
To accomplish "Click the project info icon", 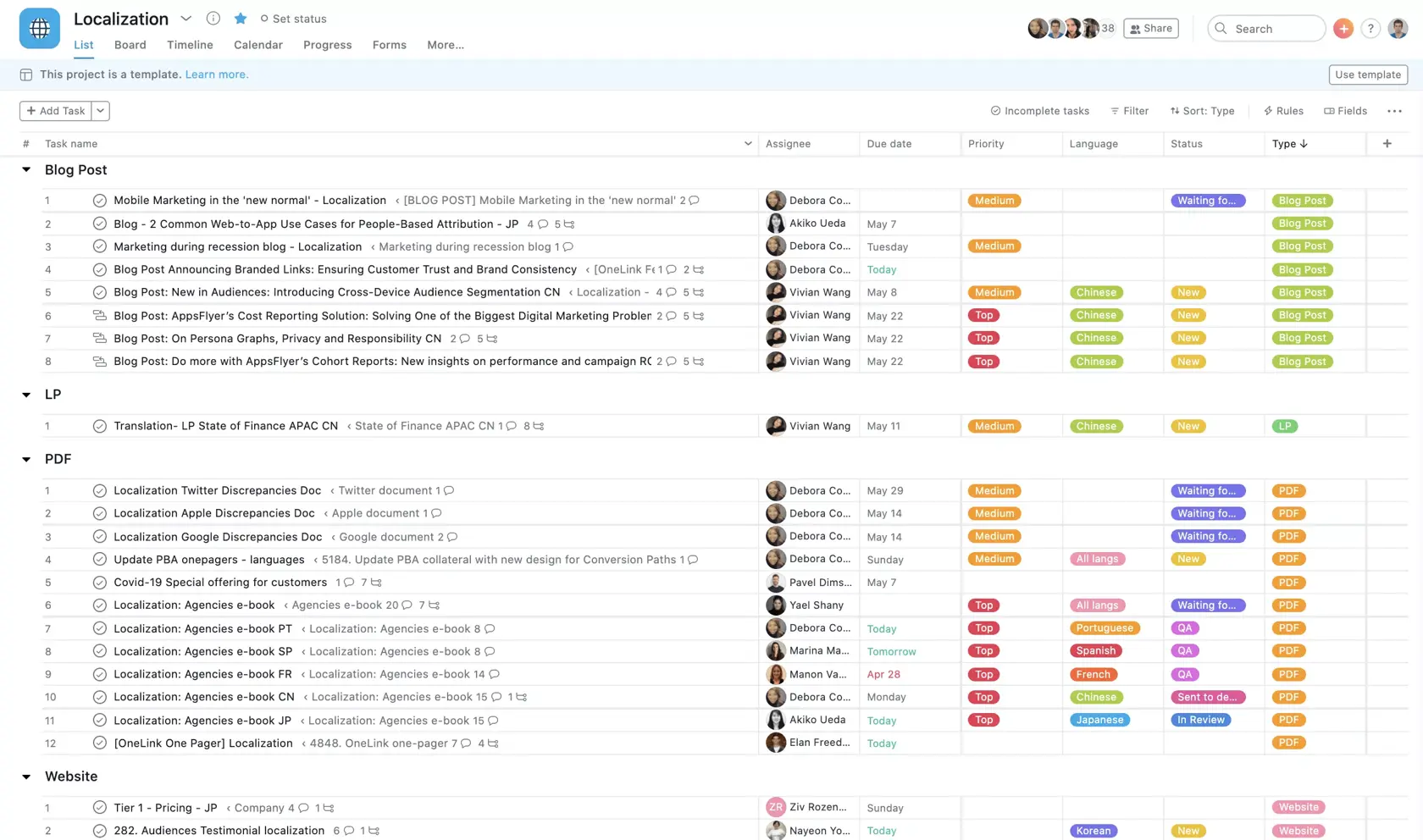I will 213,18.
